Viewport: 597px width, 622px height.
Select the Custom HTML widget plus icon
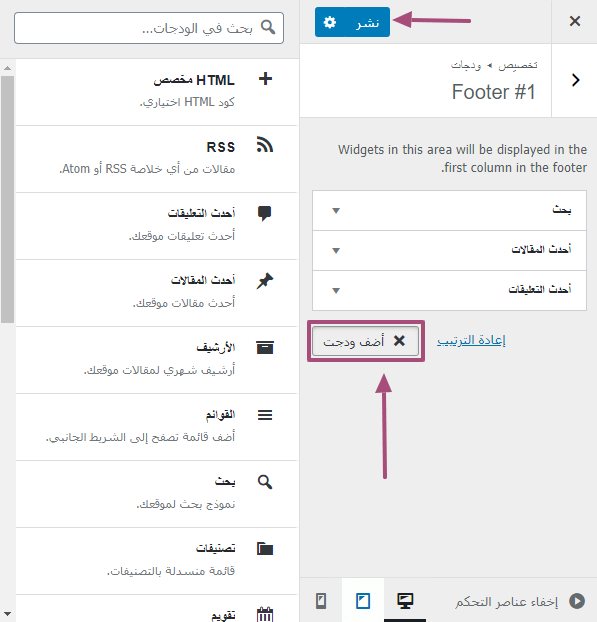coord(265,79)
